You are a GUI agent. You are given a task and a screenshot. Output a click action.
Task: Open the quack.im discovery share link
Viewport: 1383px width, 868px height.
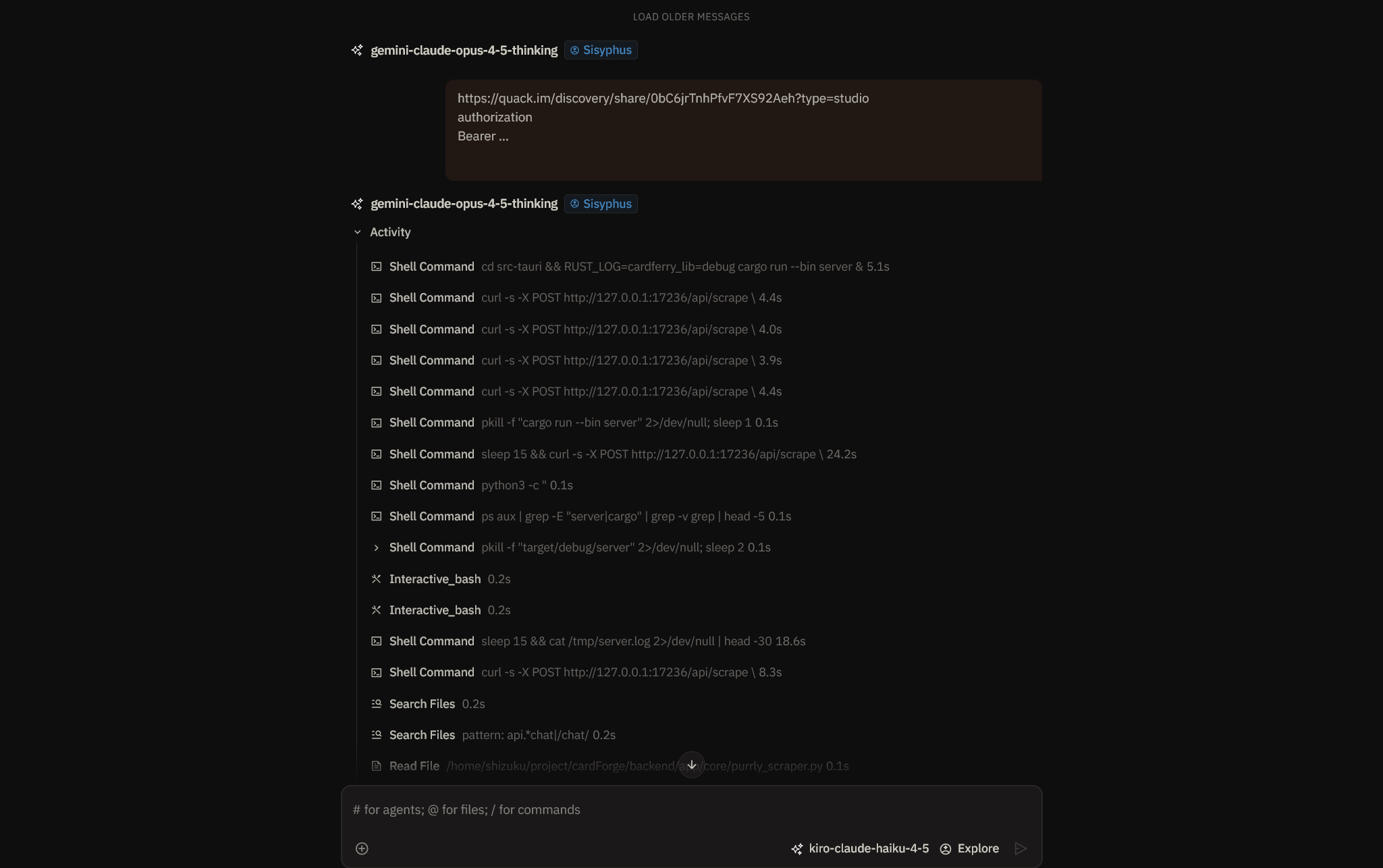[x=663, y=99]
